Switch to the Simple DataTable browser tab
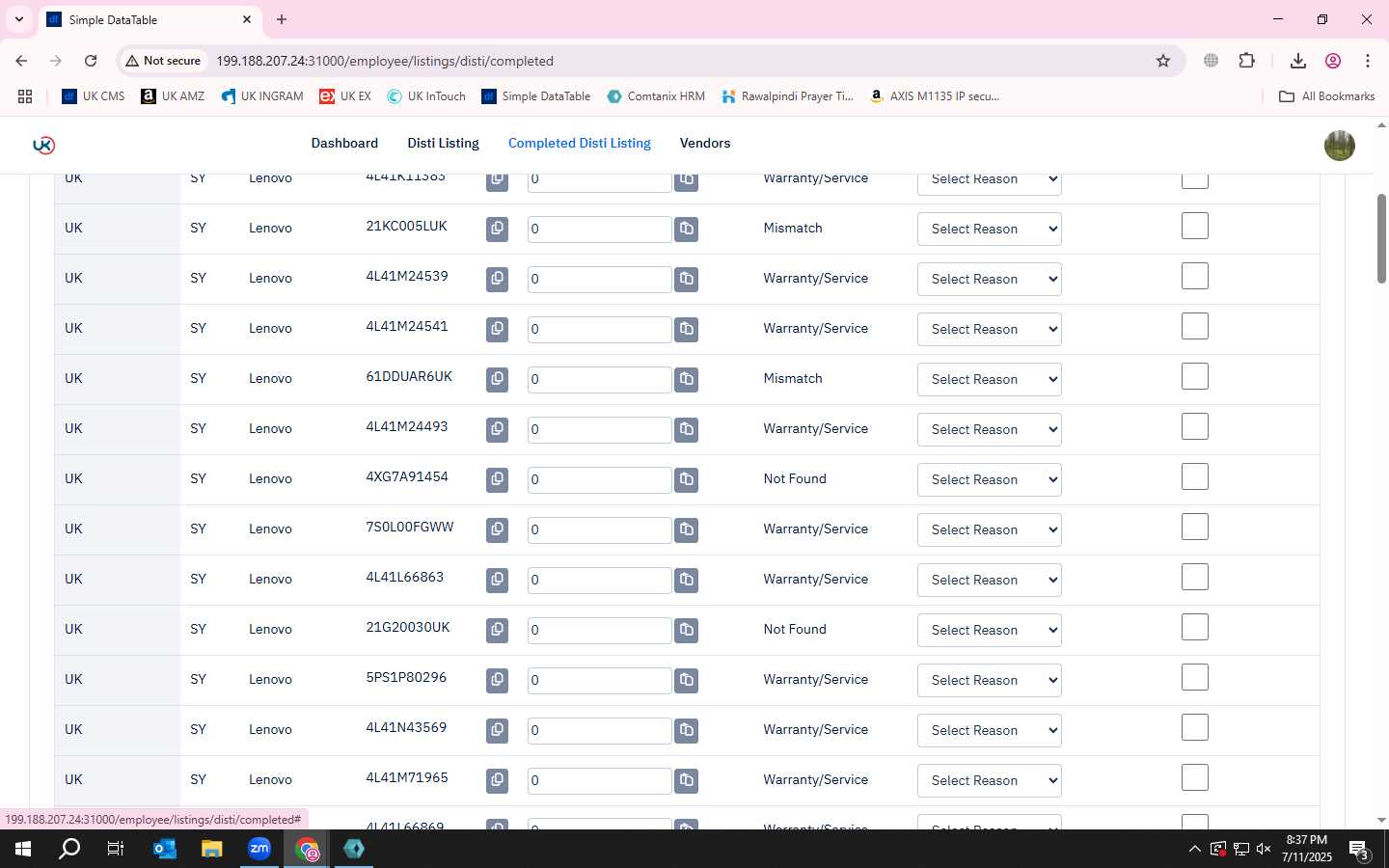This screenshot has height=868, width=1389. (150, 19)
